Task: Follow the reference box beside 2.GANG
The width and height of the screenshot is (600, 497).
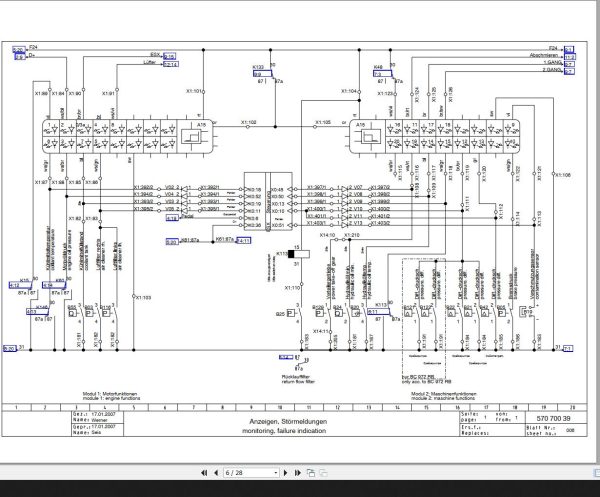Action: tap(569, 71)
